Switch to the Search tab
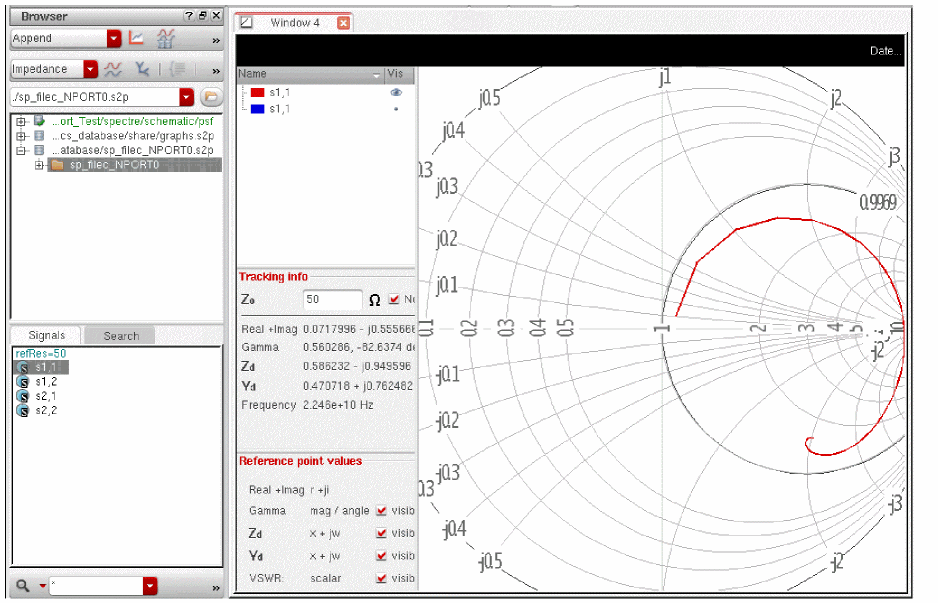Viewport: 938px width, 603px height. pyautogui.click(x=121, y=336)
